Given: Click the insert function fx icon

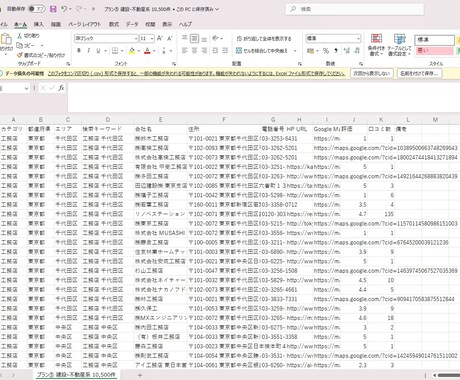Looking at the screenshot, I should pyautogui.click(x=61, y=88).
